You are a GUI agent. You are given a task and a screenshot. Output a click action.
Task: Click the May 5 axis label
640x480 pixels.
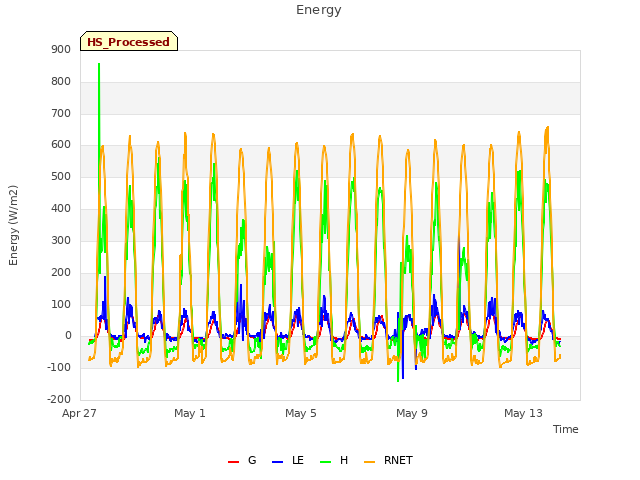[301, 413]
